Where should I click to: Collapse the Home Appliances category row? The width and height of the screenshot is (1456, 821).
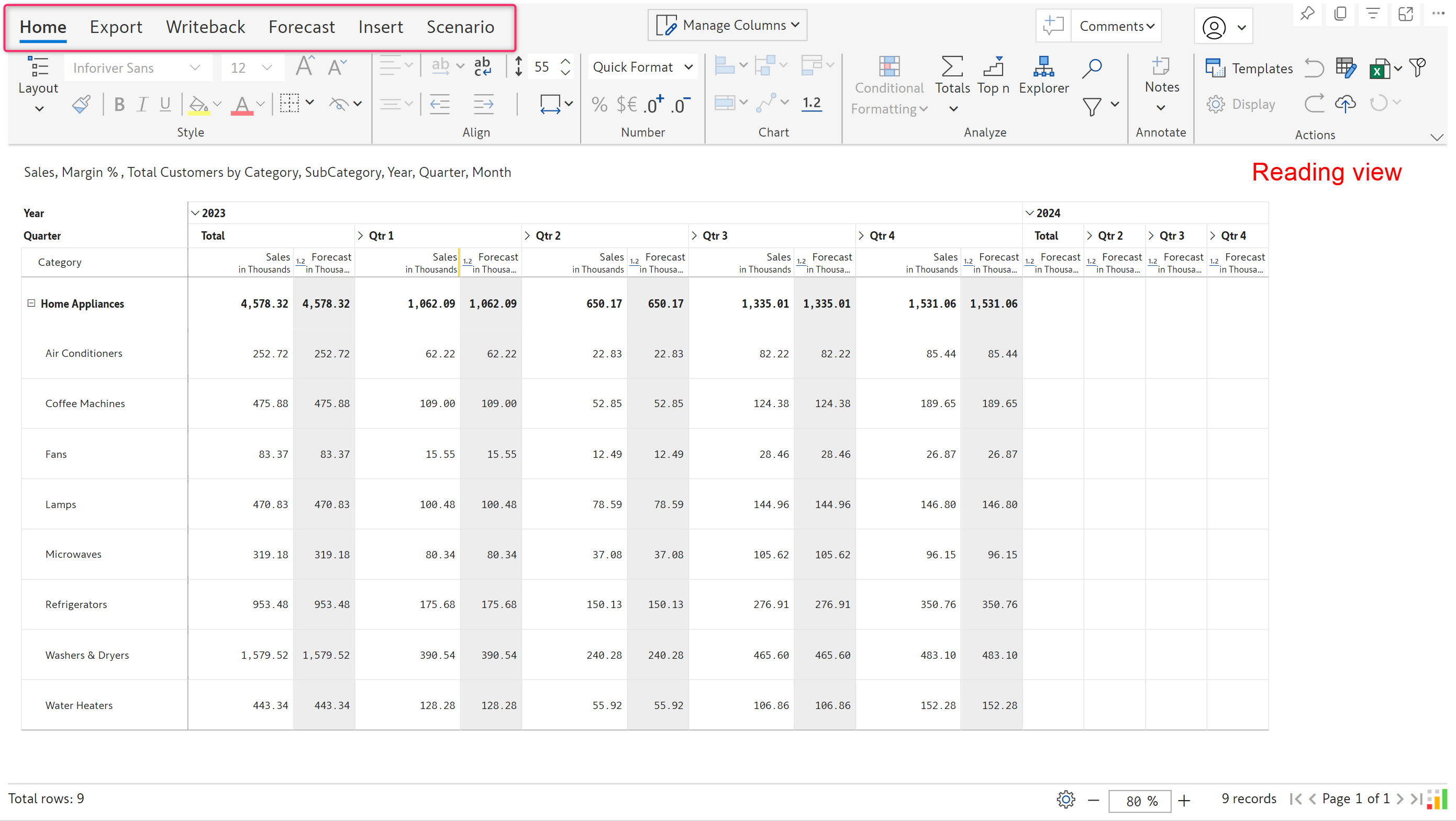(31, 303)
